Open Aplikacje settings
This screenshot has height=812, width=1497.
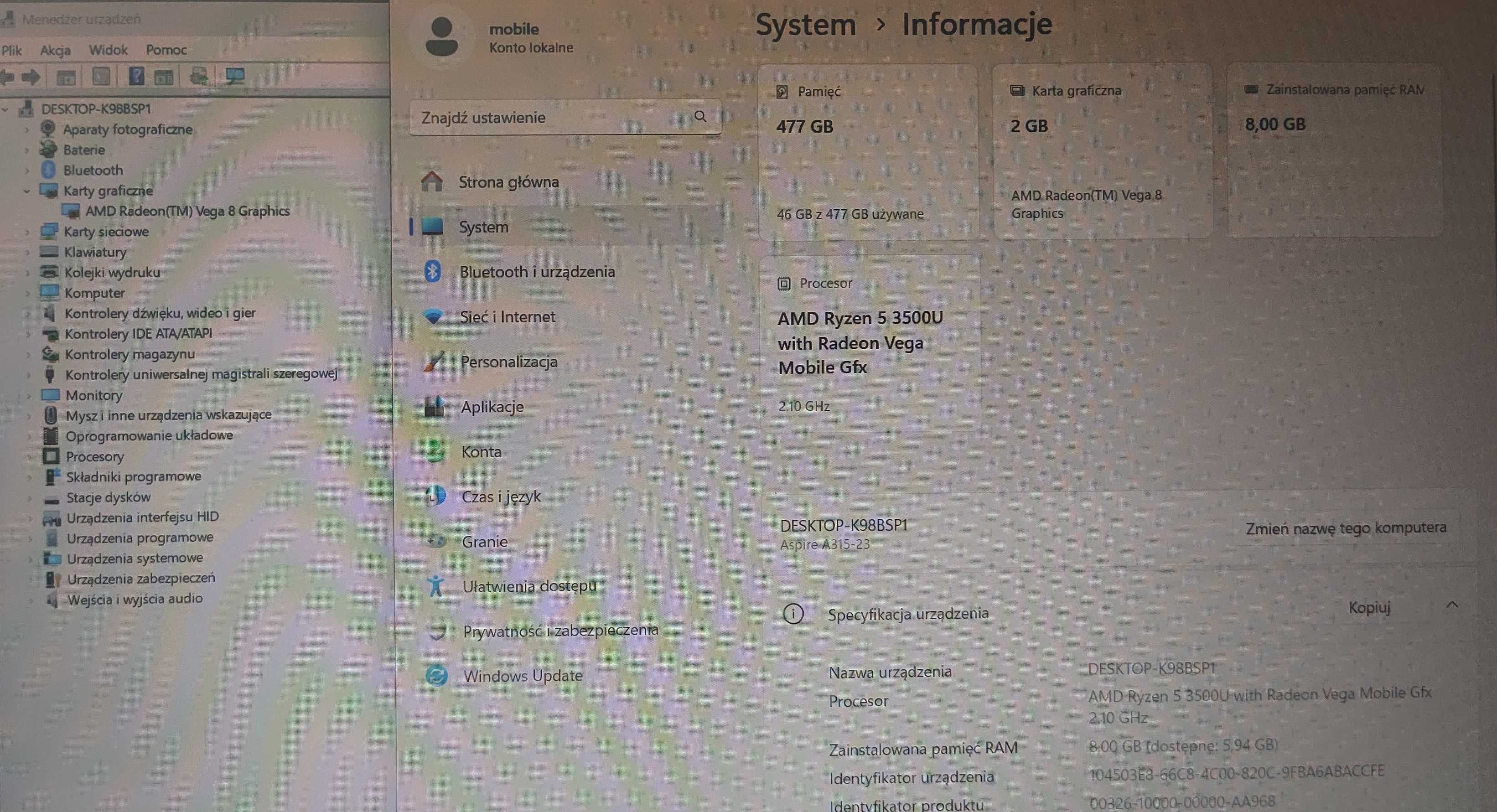point(567,407)
